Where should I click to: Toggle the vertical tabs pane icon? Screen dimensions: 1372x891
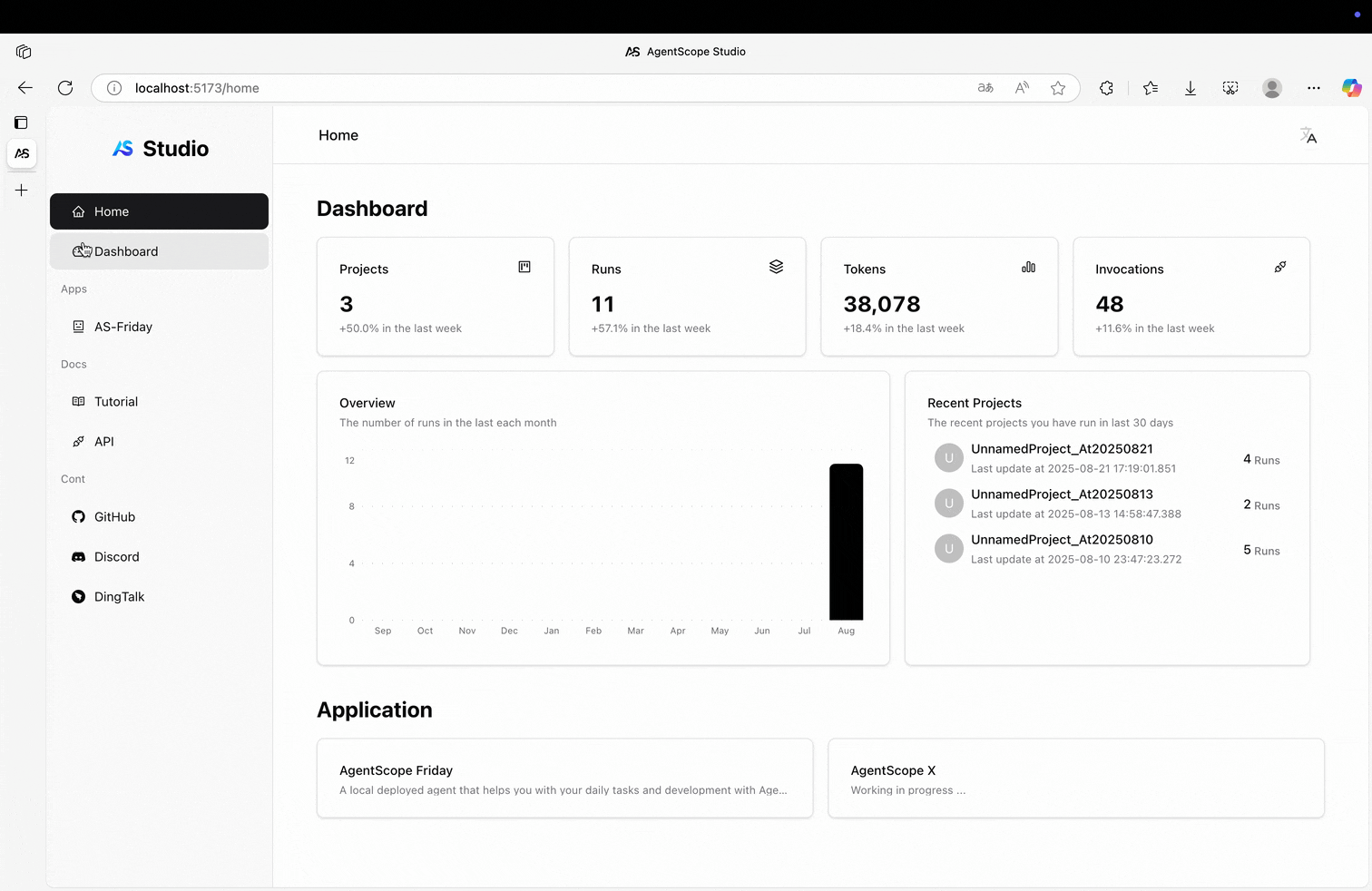point(21,122)
